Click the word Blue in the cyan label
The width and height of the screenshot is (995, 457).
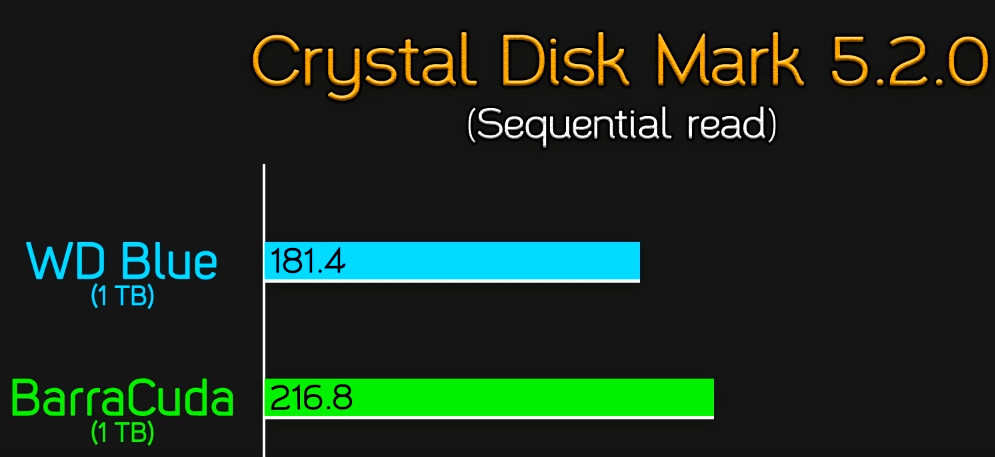(169, 262)
